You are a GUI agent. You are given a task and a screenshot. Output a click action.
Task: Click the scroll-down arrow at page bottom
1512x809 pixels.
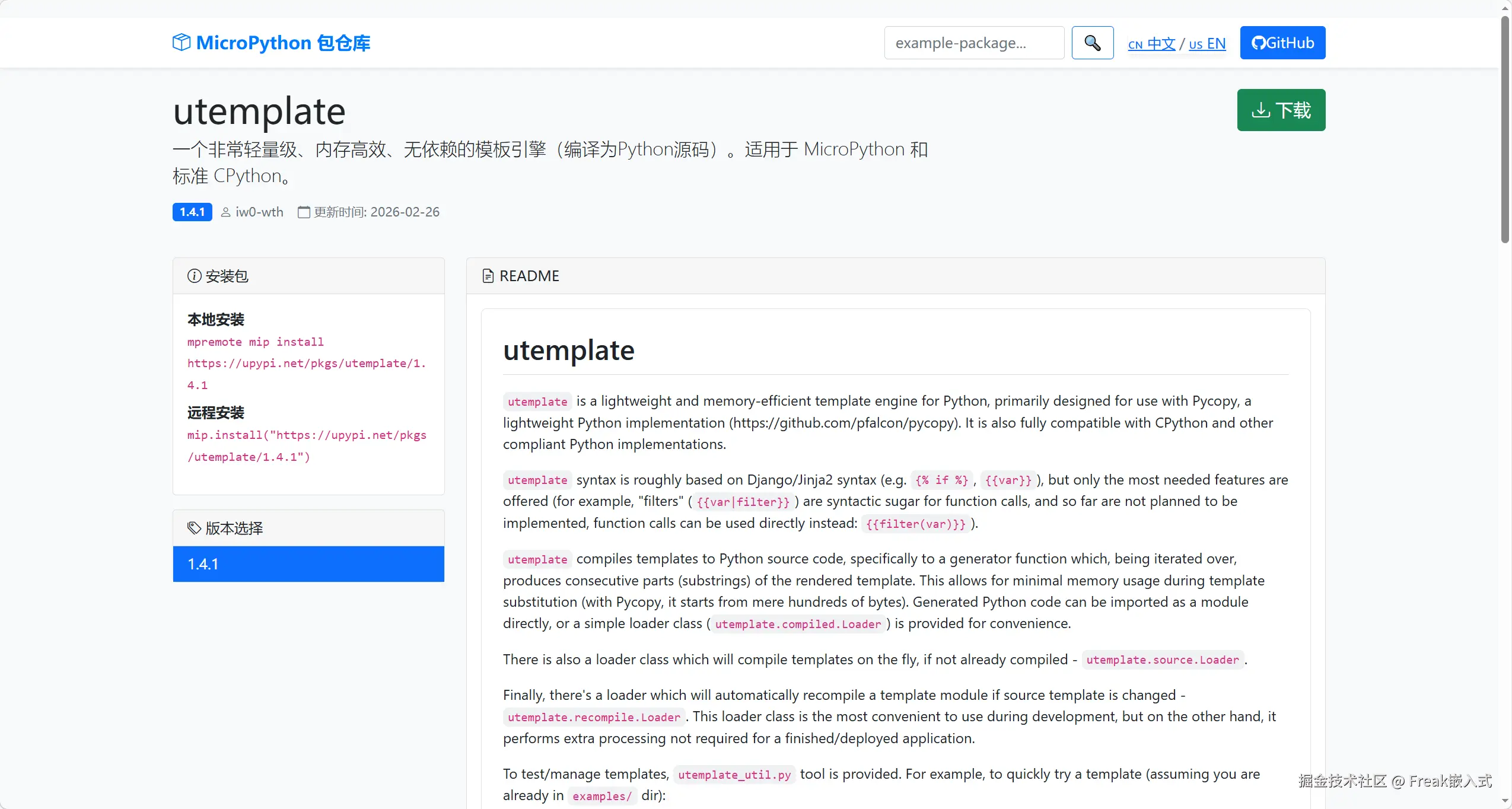1505,802
